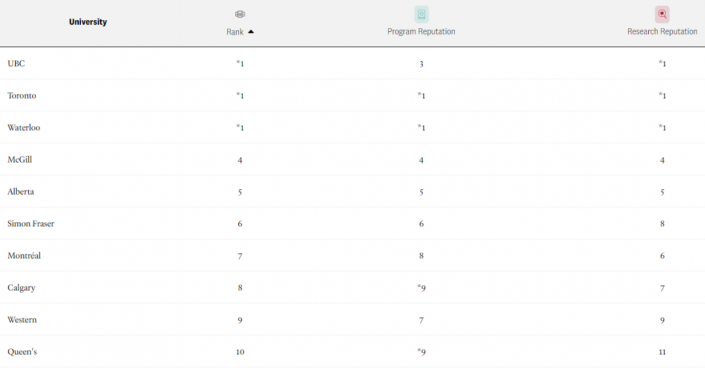Image resolution: width=705 pixels, height=368 pixels.
Task: Click Queen's research reputation value 11
Action: pyautogui.click(x=662, y=352)
